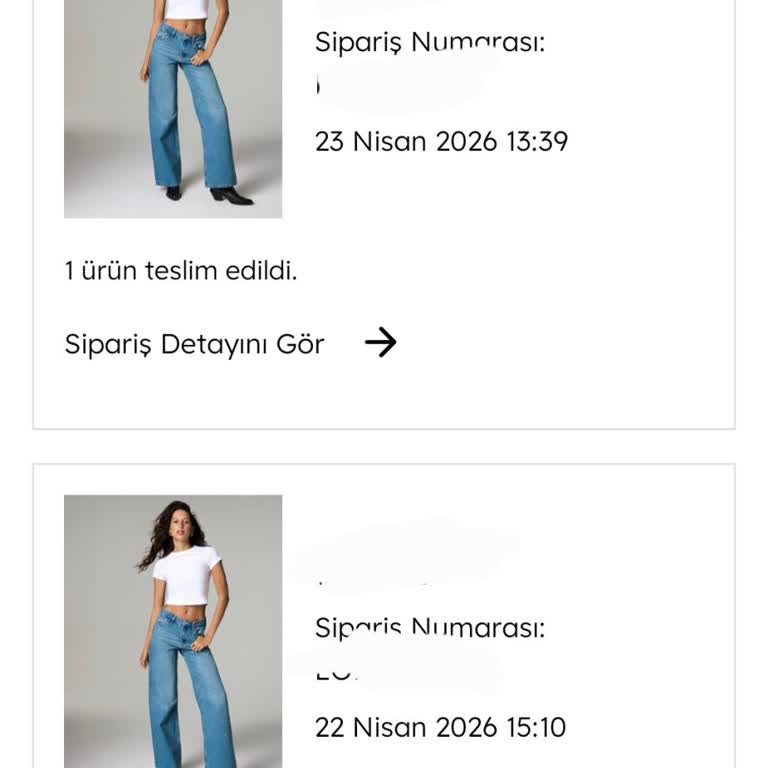Open the Sipariş Detayını Gör link

[195, 344]
